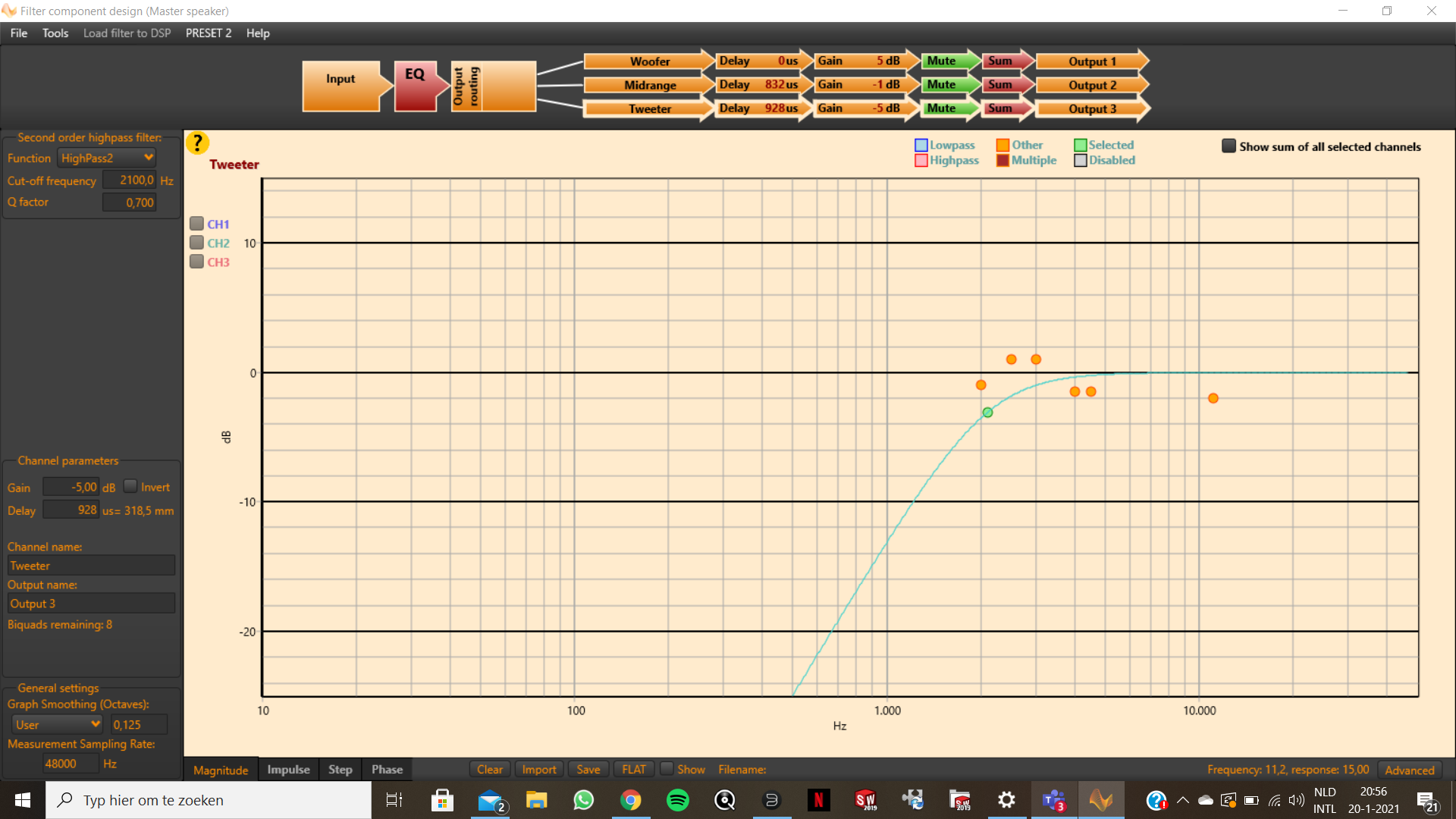Viewport: 1456px width, 819px height.
Task: Edit the Cut-off frequency field 2100,0
Action: tap(130, 180)
